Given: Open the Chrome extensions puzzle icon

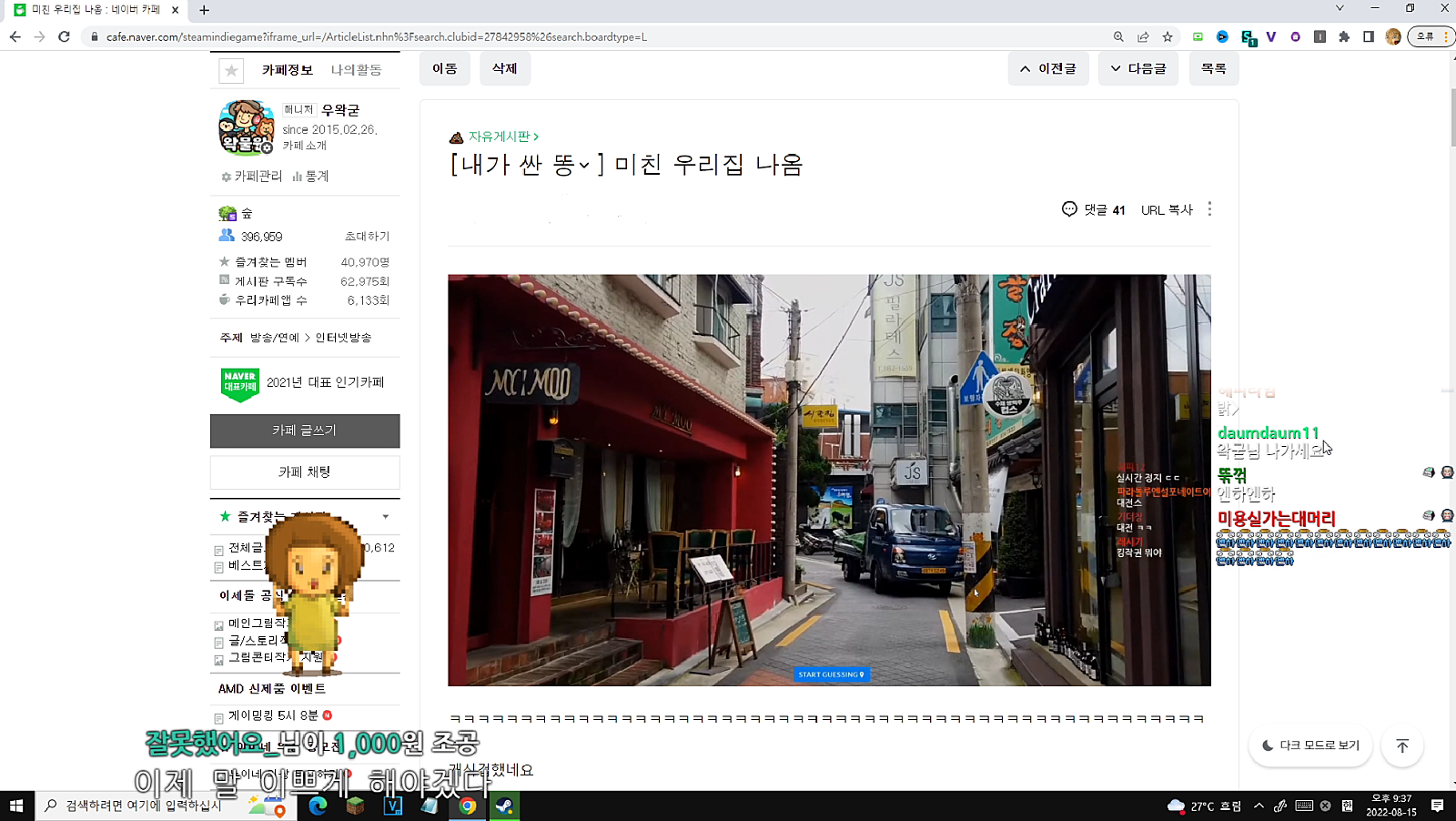Looking at the screenshot, I should [x=1344, y=36].
